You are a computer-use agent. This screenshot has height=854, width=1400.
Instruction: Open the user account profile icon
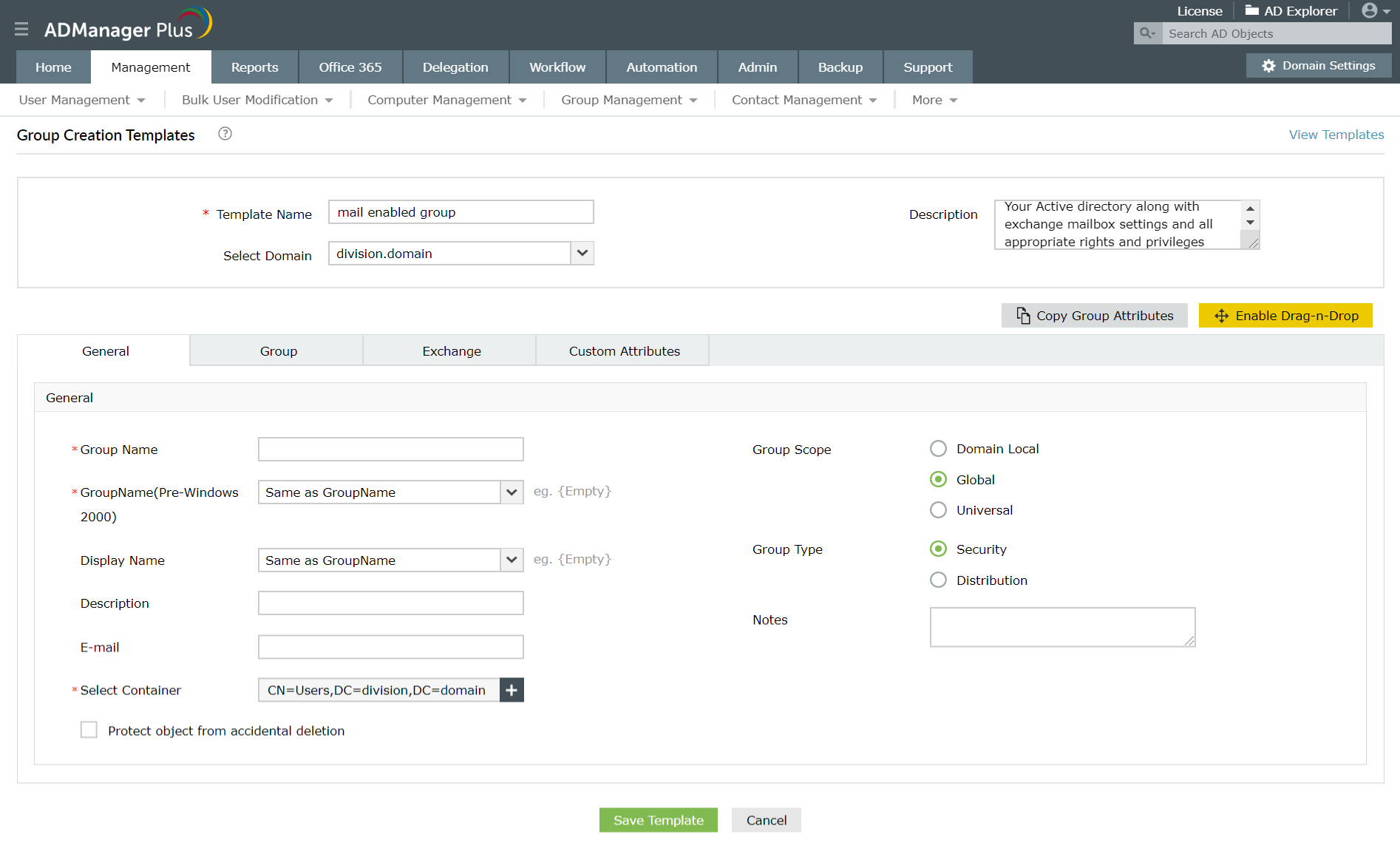[1370, 10]
